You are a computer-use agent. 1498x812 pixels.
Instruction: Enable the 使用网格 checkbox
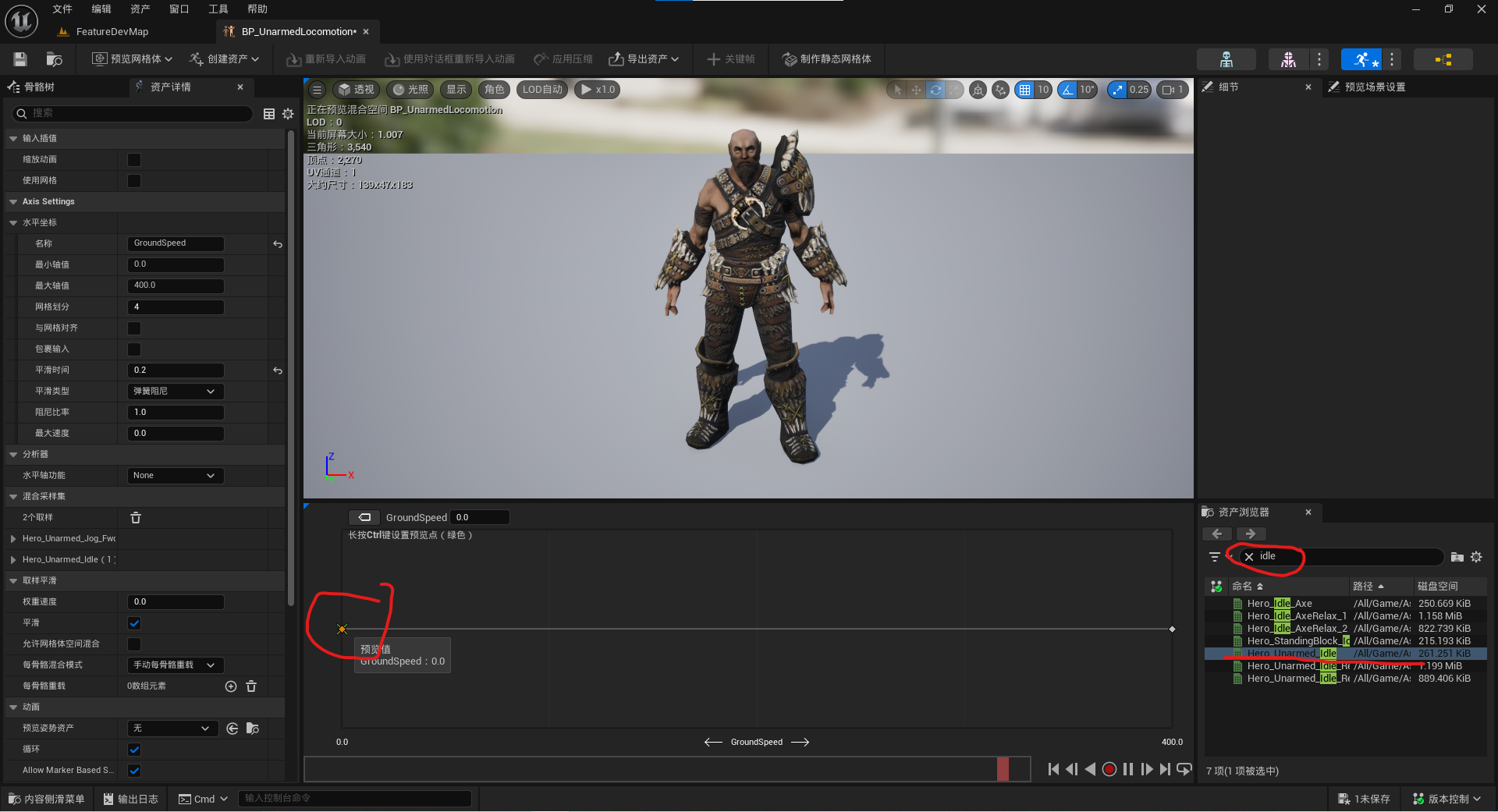point(134,181)
